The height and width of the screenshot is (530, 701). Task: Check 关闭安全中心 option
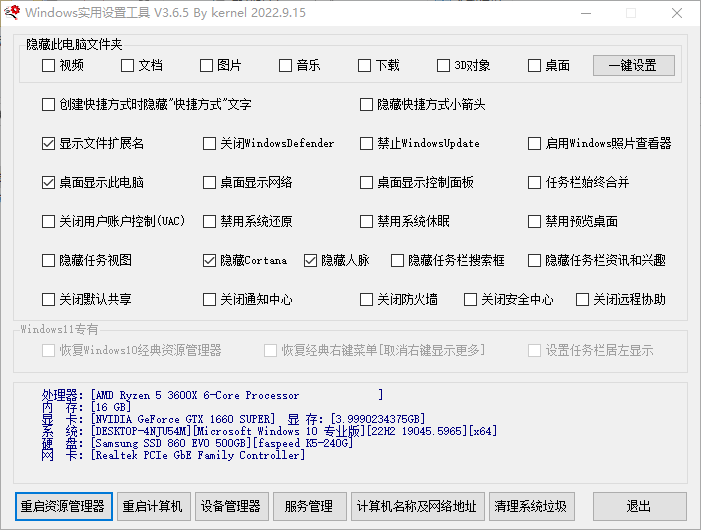(470, 299)
